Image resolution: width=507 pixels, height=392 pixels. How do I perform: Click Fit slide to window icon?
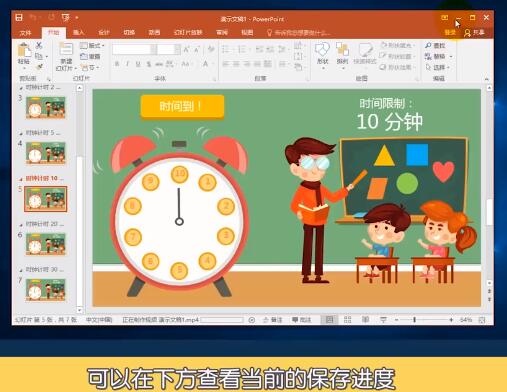[x=482, y=320]
